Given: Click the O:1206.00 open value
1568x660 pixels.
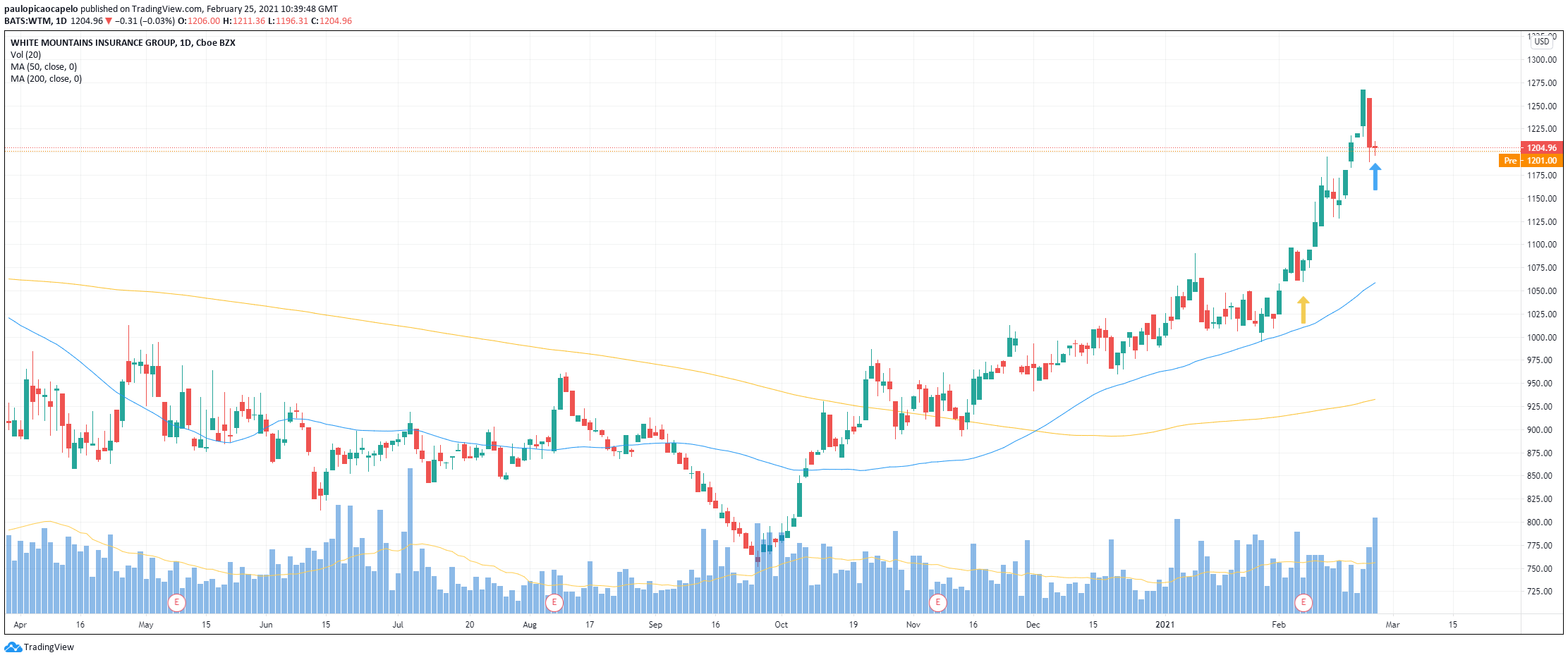Looking at the screenshot, I should (199, 21).
